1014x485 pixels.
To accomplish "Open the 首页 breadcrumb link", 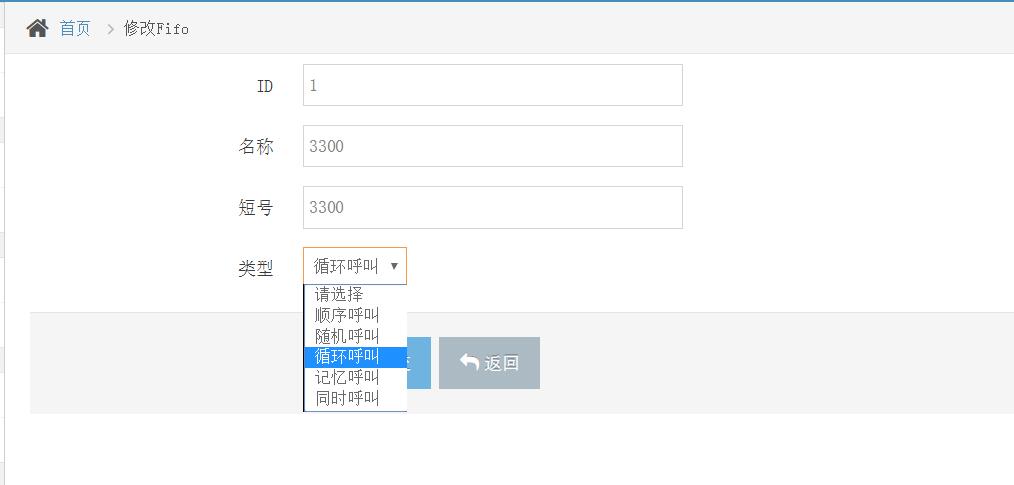I will tap(75, 28).
